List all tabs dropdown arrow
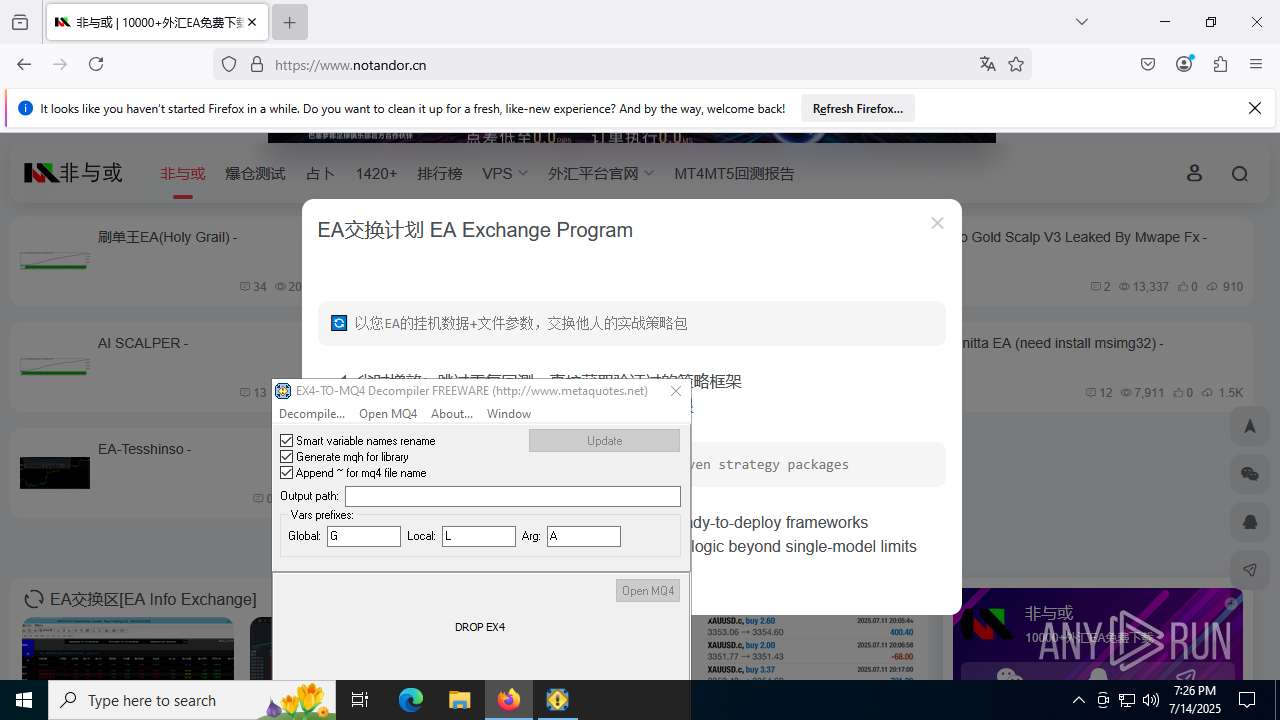The height and width of the screenshot is (720, 1280). click(1082, 22)
